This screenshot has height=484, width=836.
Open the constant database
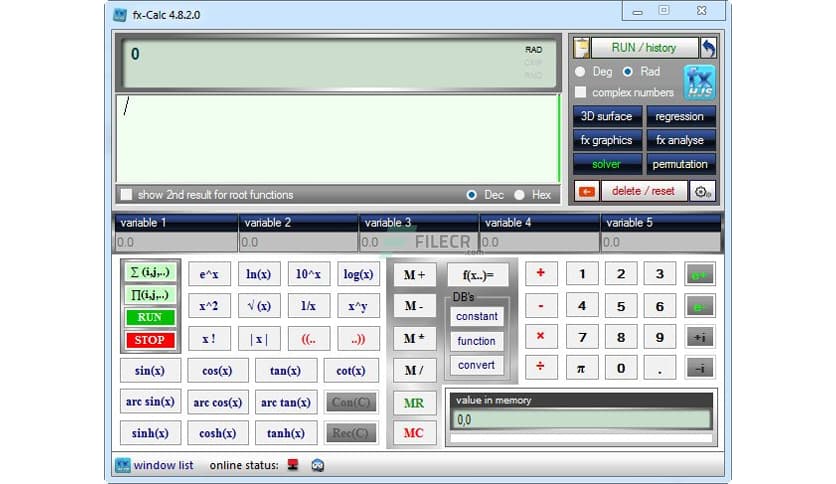[477, 317]
